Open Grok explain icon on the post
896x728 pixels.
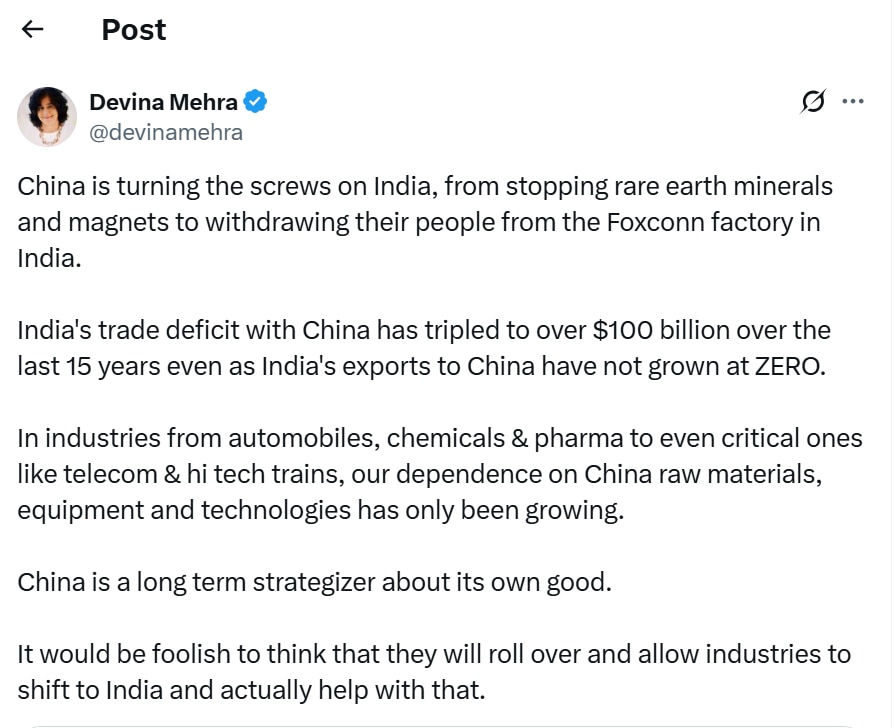pyautogui.click(x=813, y=102)
